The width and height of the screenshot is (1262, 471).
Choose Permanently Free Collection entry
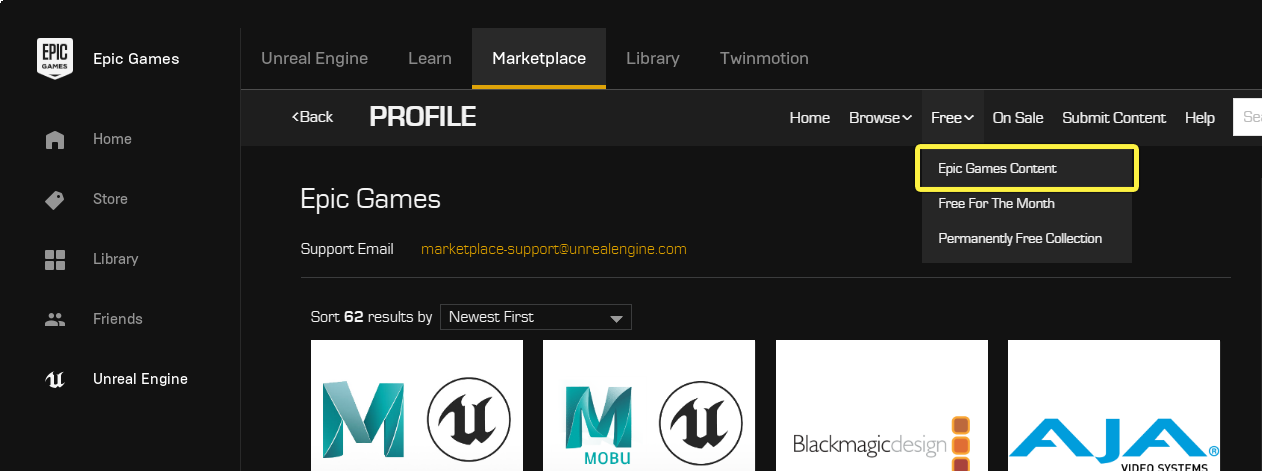(x=1027, y=238)
